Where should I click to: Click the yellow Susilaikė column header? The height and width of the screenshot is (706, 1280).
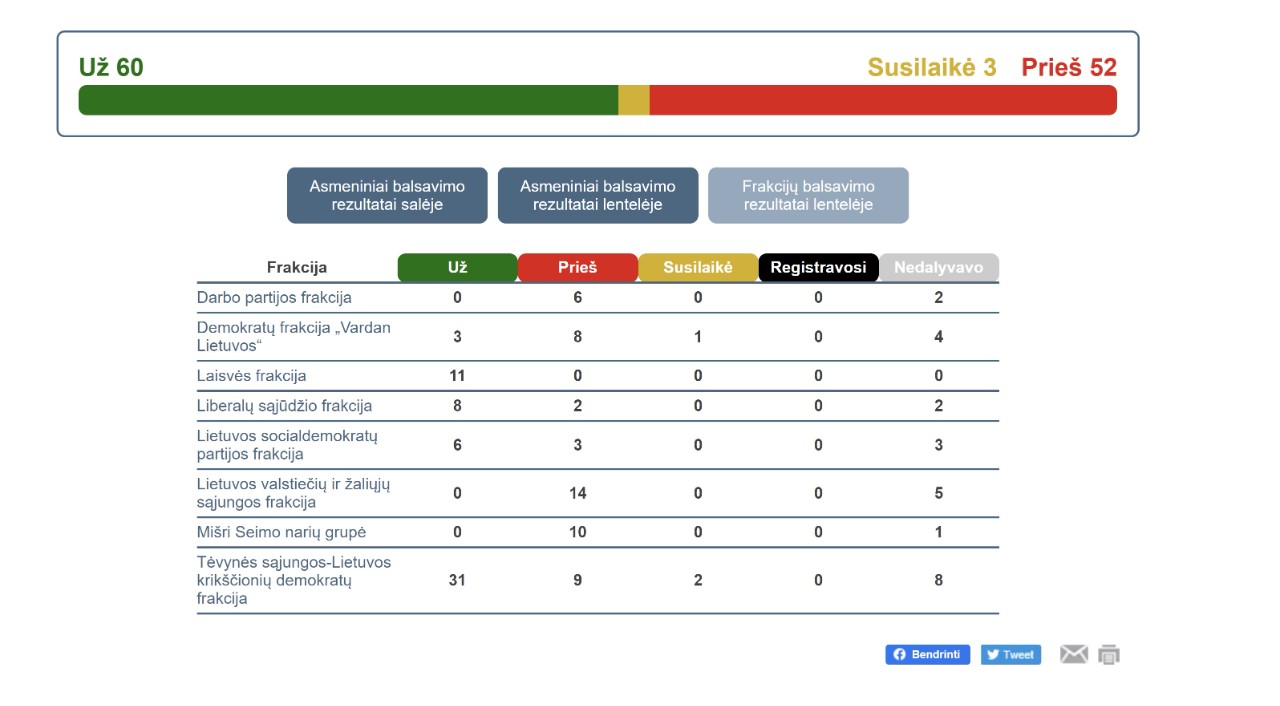pyautogui.click(x=698, y=268)
